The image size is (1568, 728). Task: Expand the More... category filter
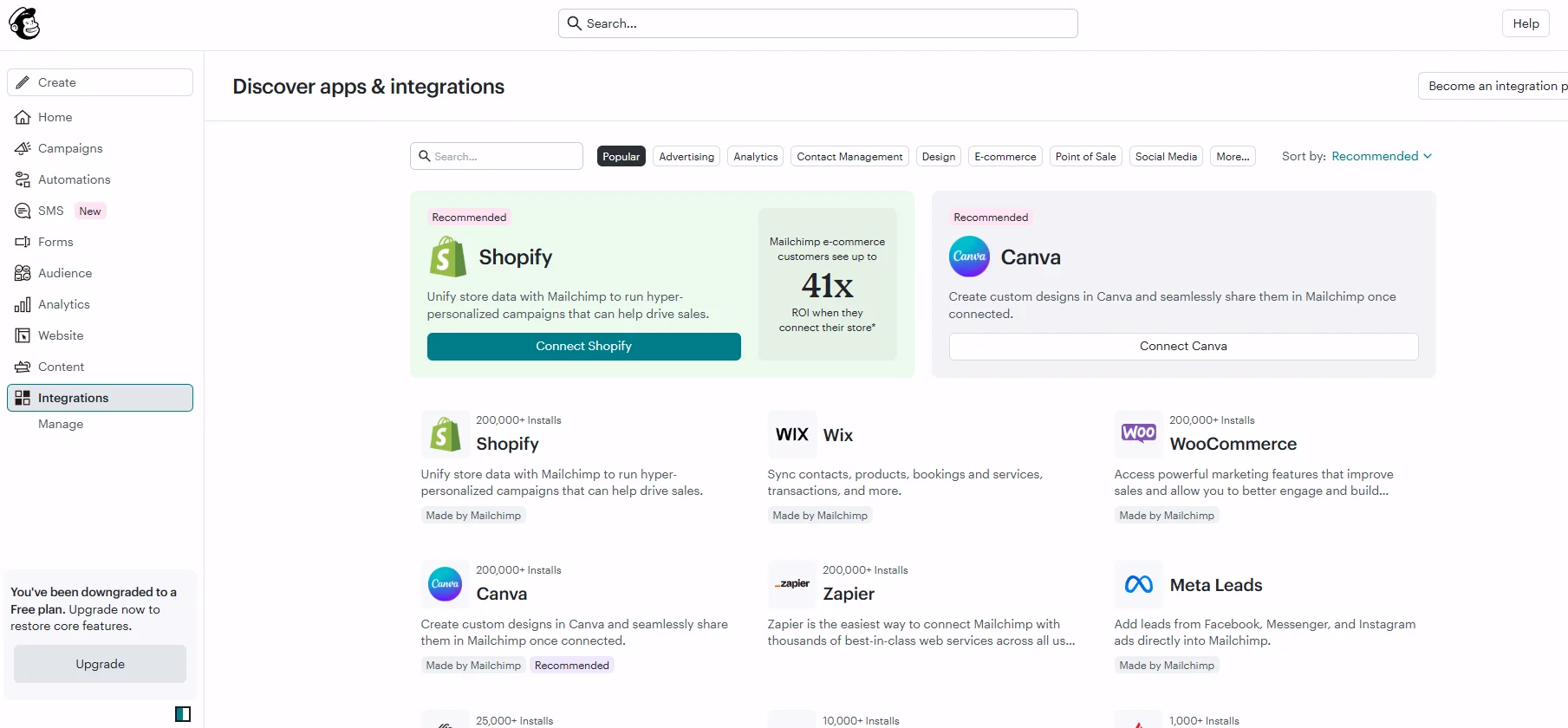tap(1233, 156)
